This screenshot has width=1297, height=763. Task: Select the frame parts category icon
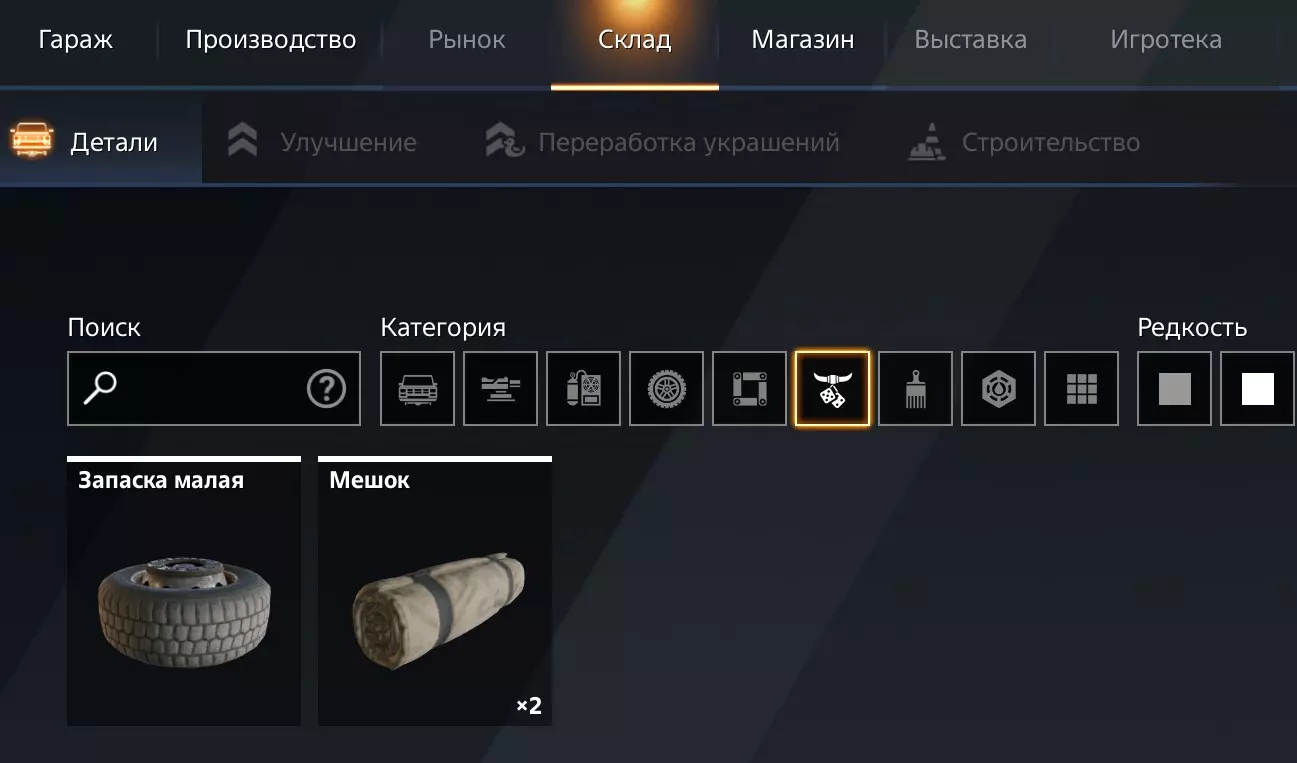pyautogui.click(x=749, y=388)
